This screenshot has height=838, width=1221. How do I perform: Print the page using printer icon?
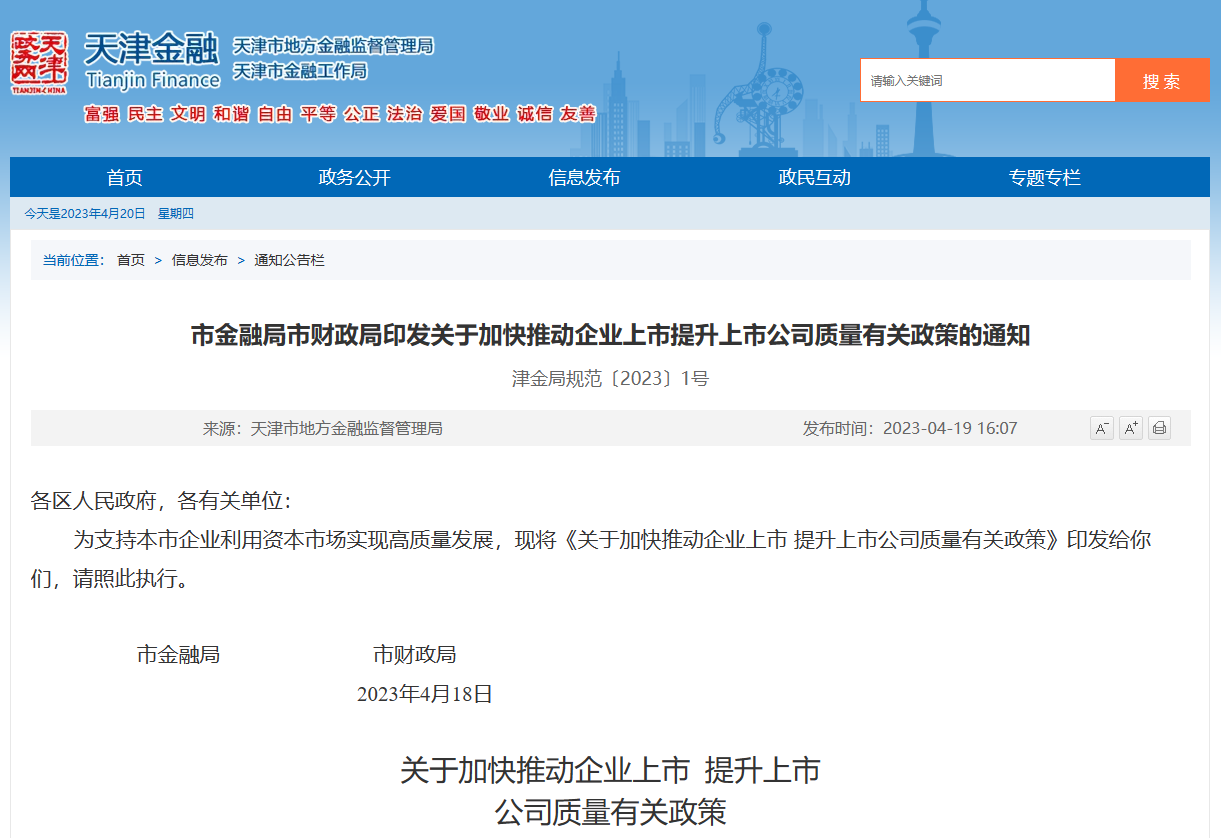point(1159,428)
